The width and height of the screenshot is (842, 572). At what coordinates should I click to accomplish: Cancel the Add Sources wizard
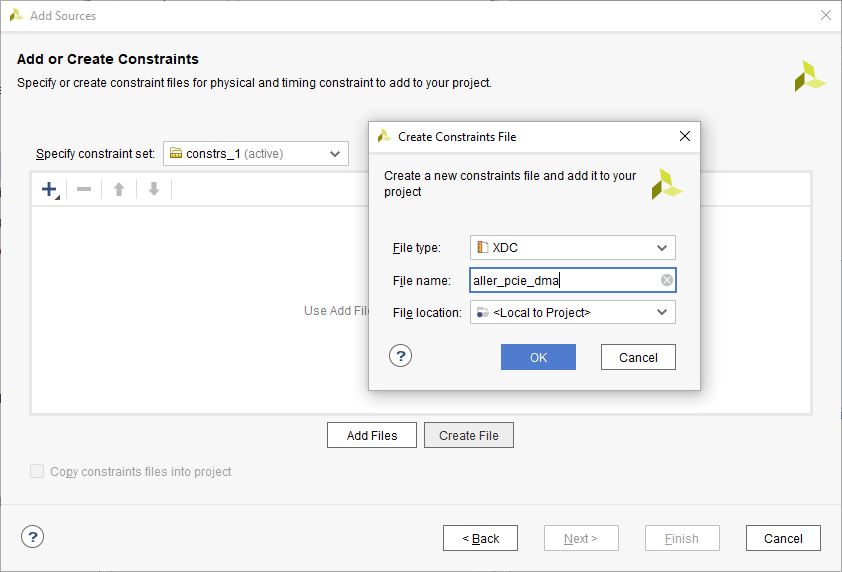783,538
